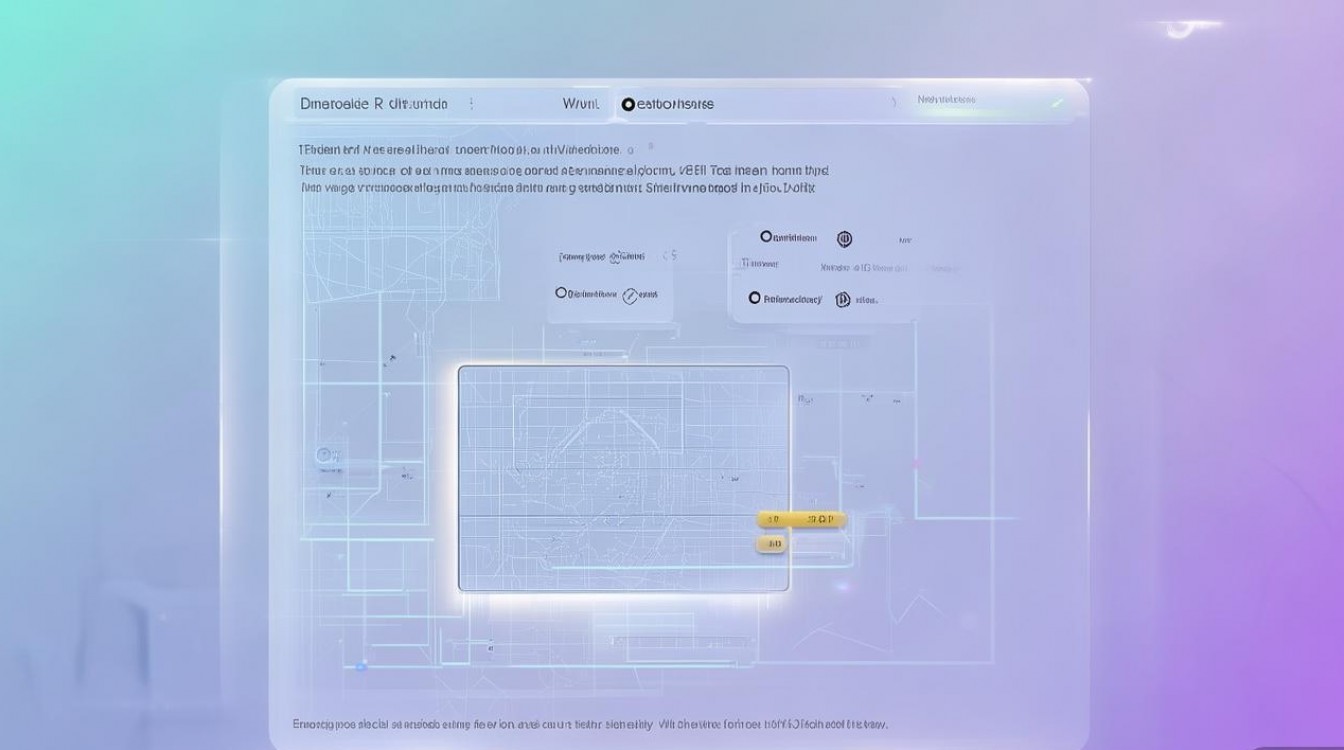The width and height of the screenshot is (1344, 750).
Task: Click the long yellow button beside the map
Action: tap(802, 519)
